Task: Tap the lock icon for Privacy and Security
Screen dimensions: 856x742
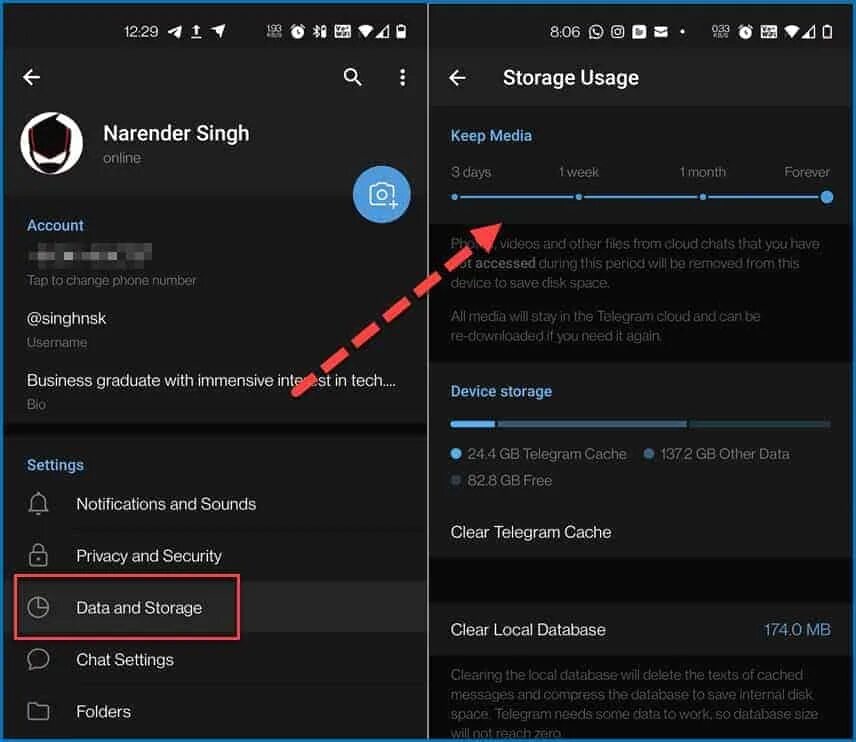Action: coord(38,555)
